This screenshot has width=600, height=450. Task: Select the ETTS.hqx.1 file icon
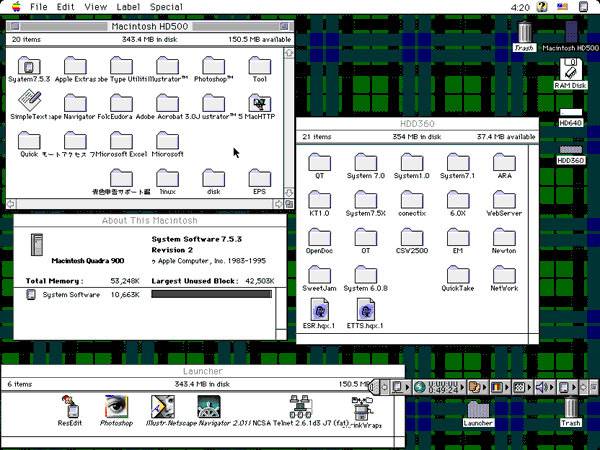tap(365, 310)
